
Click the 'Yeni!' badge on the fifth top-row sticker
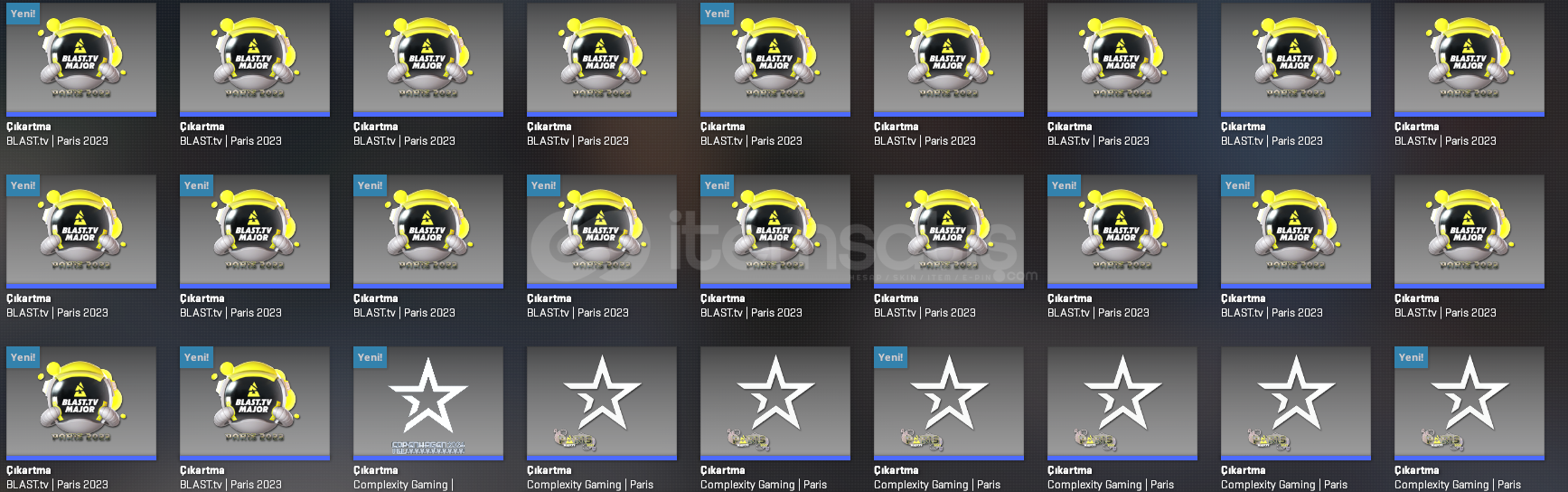tap(717, 14)
